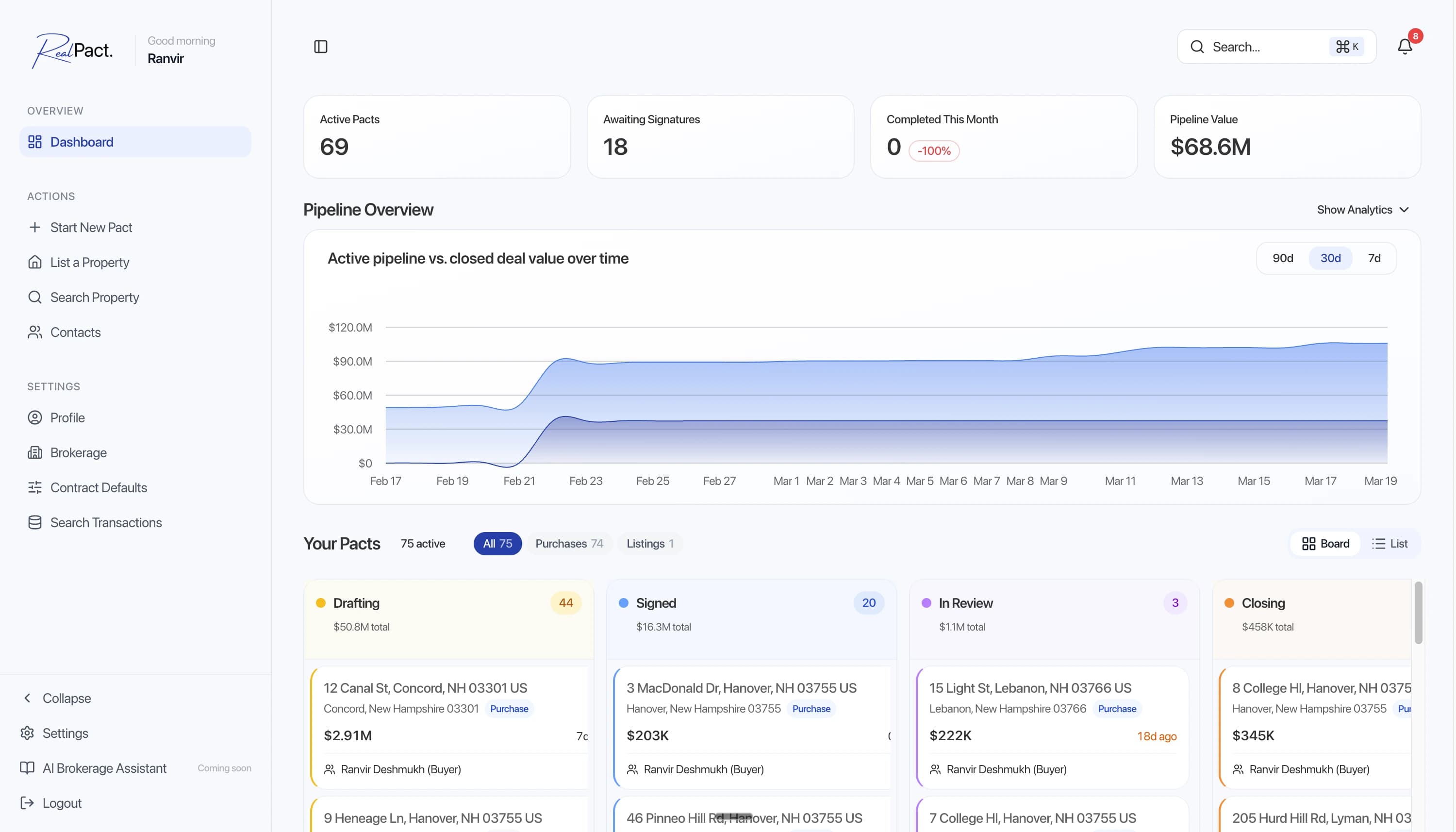Click the Settings gear icon
This screenshot has width=1456, height=832.
coord(27,733)
